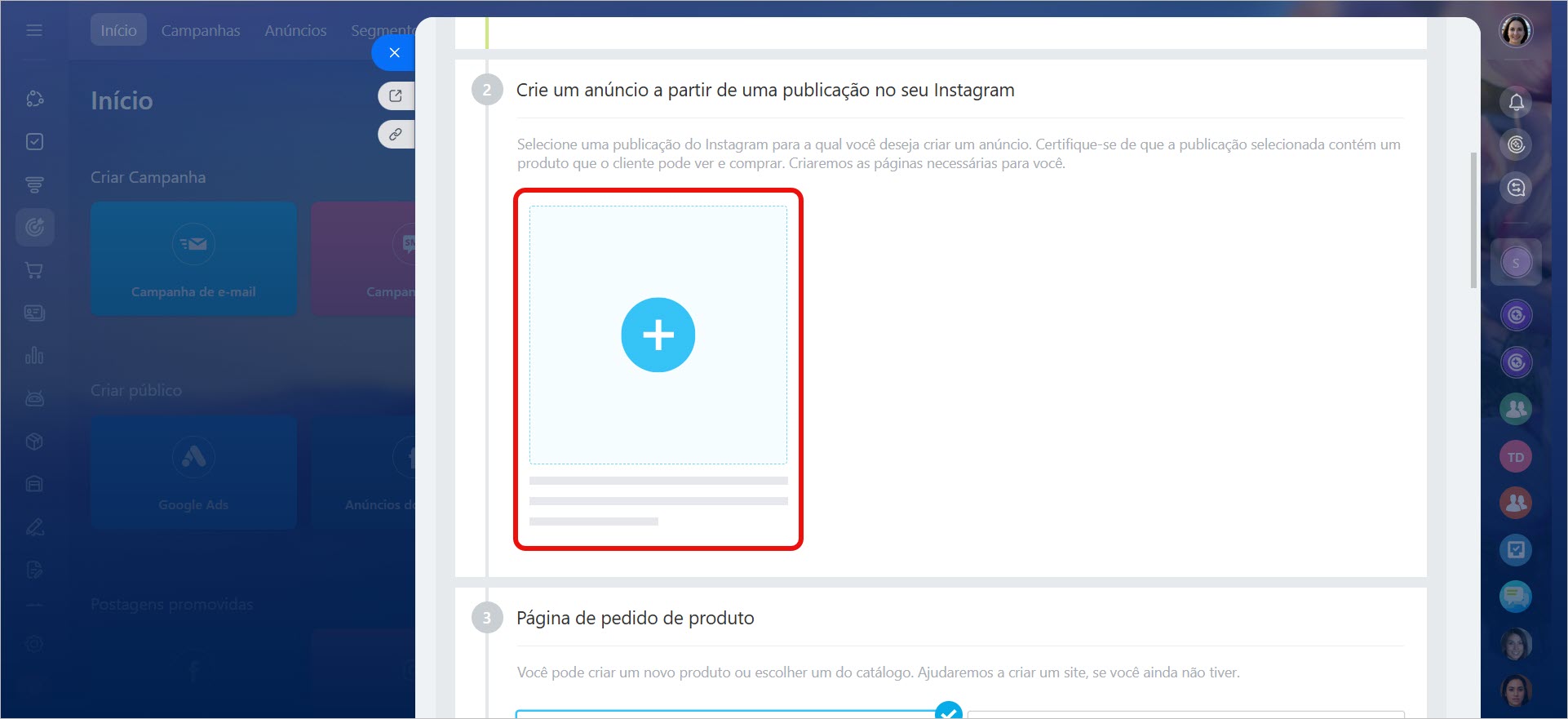1568x719 pixels.
Task: Click the panel vertical scrollbar
Action: [x=1473, y=220]
